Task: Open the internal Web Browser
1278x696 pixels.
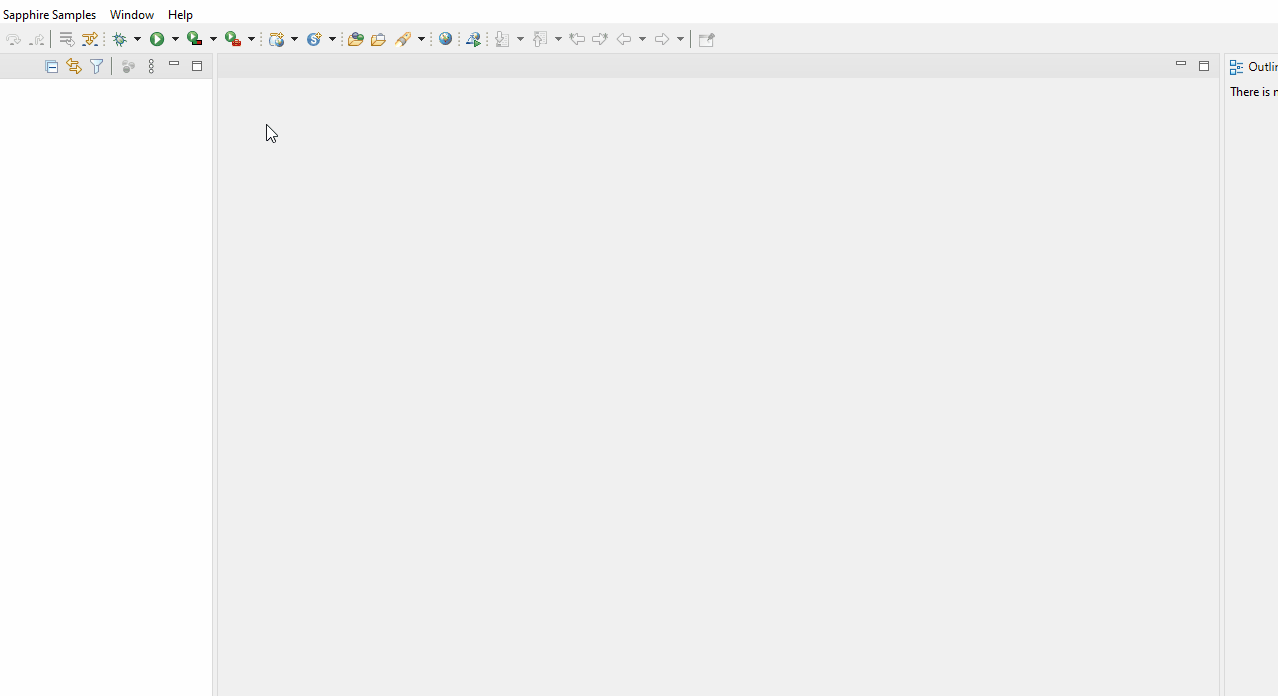Action: click(446, 38)
